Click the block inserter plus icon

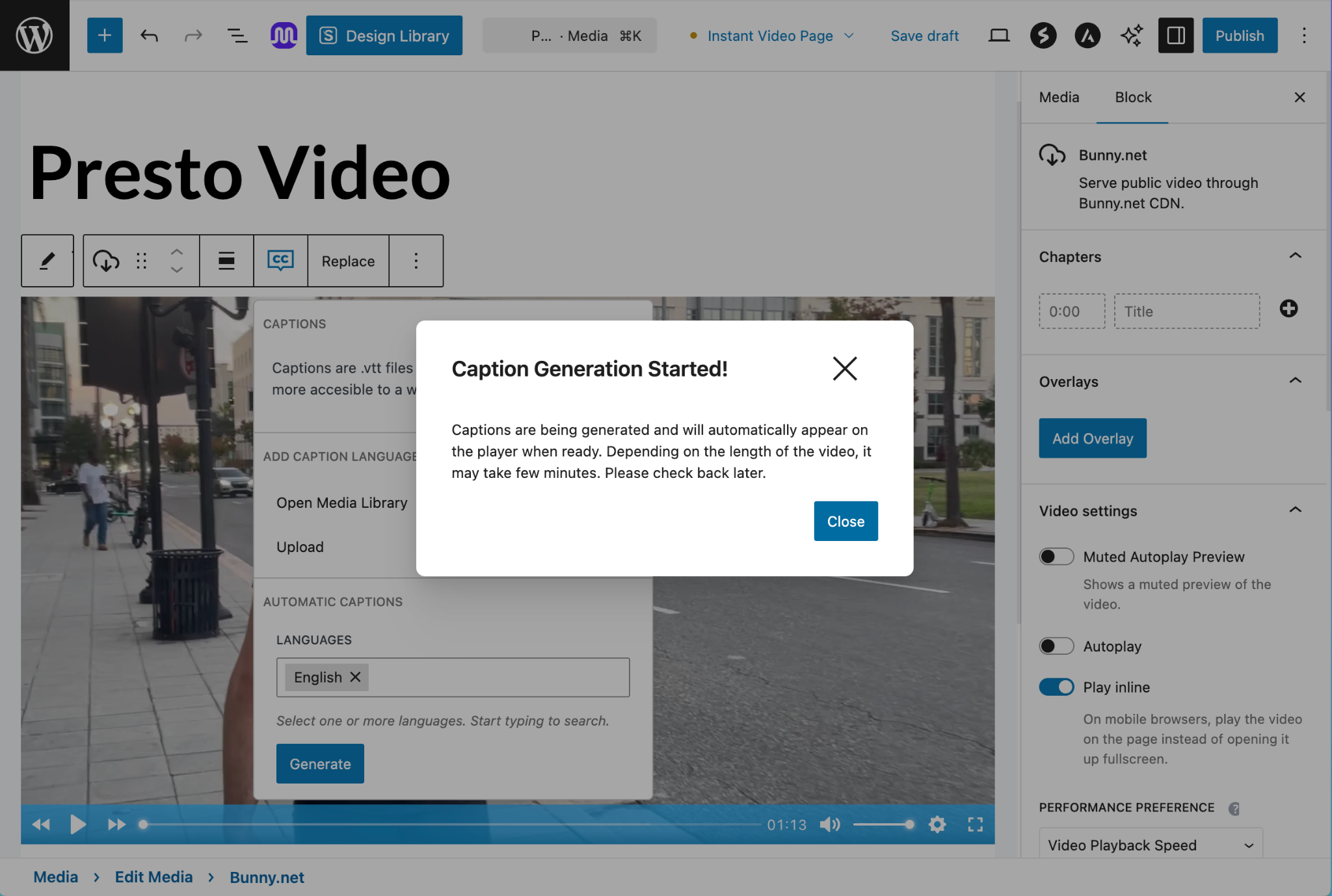(x=105, y=35)
